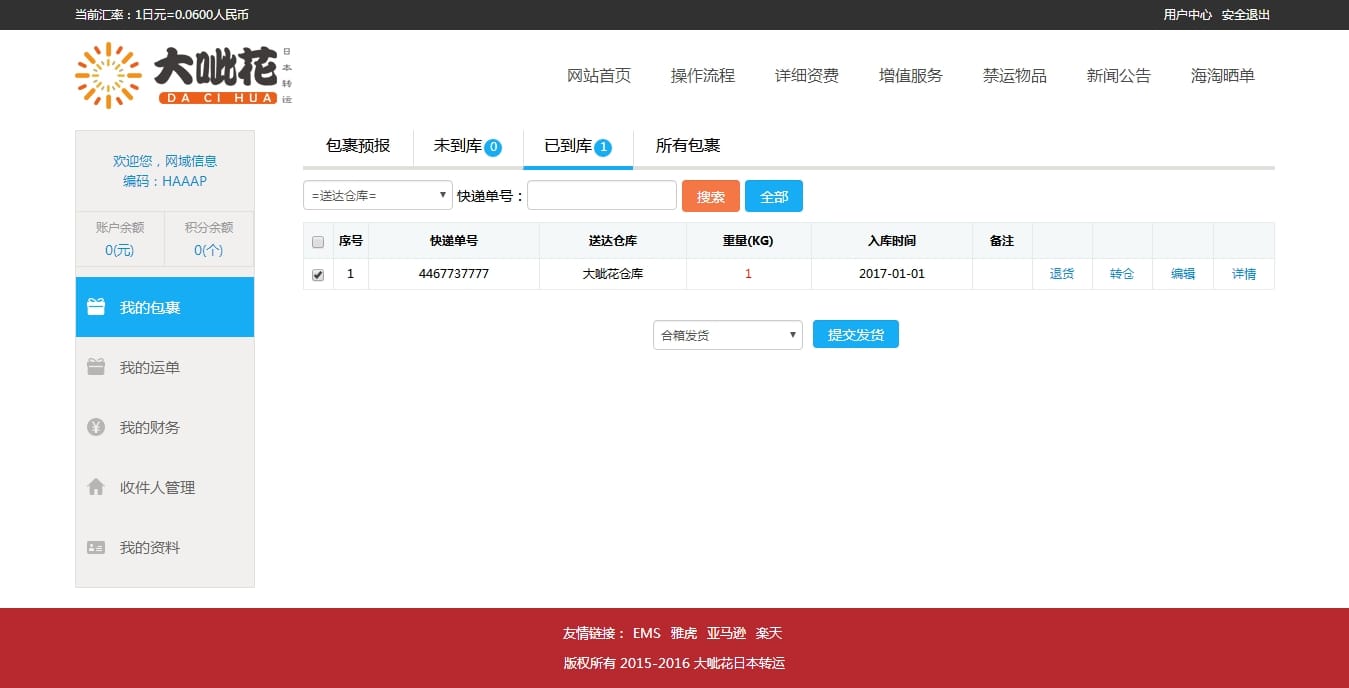Open 详细资费 in the top navigation
1349x688 pixels.
click(807, 75)
